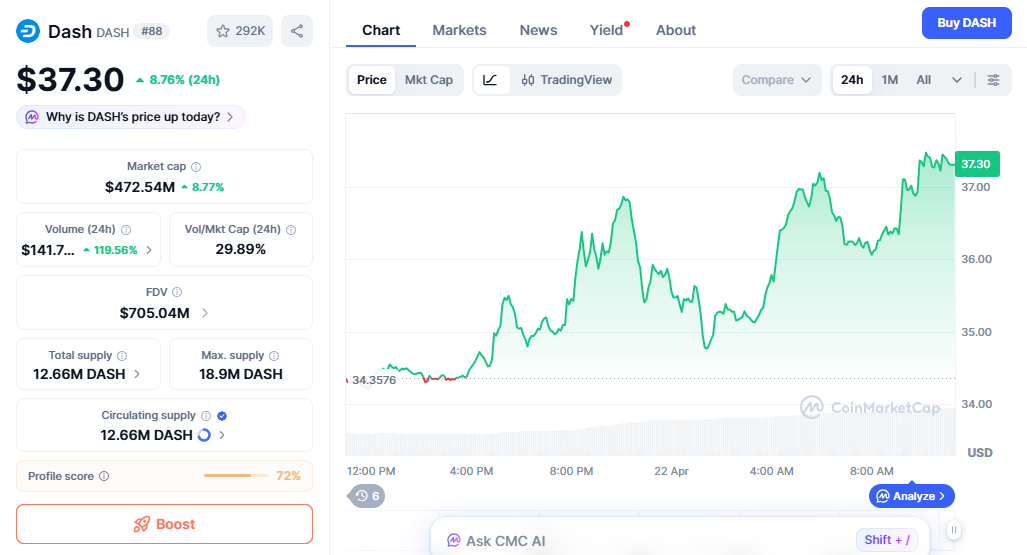Click the Volume (24h) info icon
Image resolution: width=1027 pixels, height=555 pixels.
click(126, 230)
